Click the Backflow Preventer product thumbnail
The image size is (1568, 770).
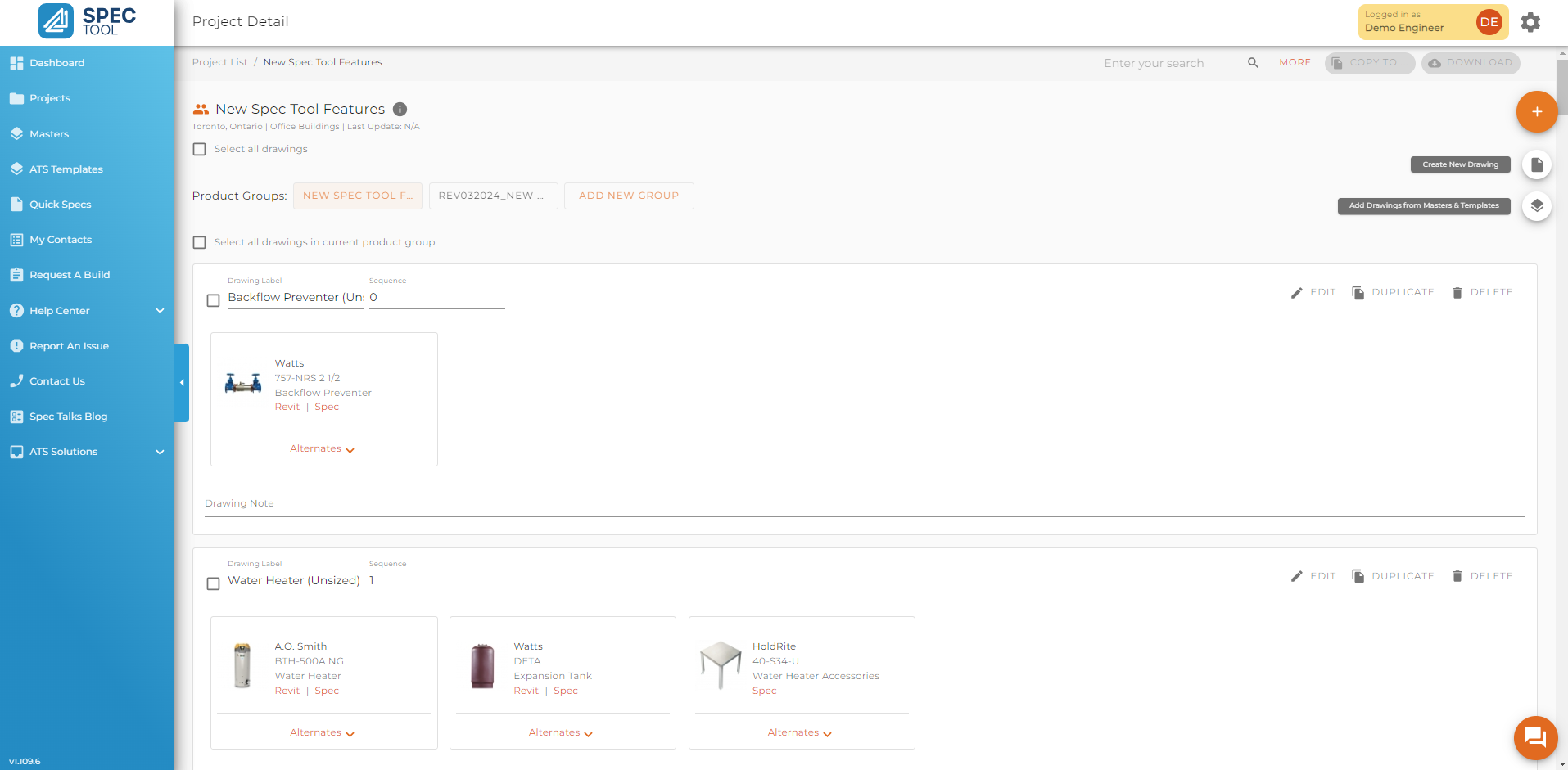click(x=243, y=383)
